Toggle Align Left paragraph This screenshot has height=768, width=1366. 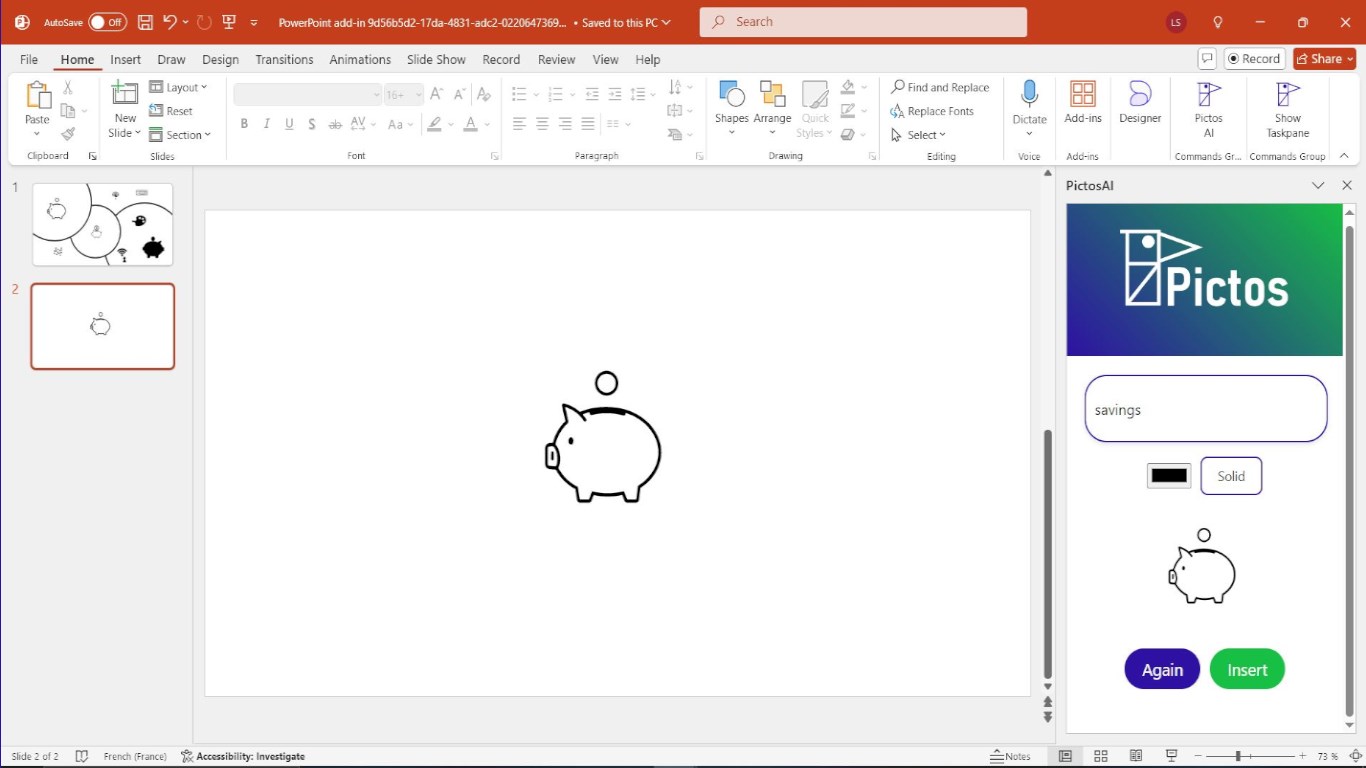coord(519,124)
